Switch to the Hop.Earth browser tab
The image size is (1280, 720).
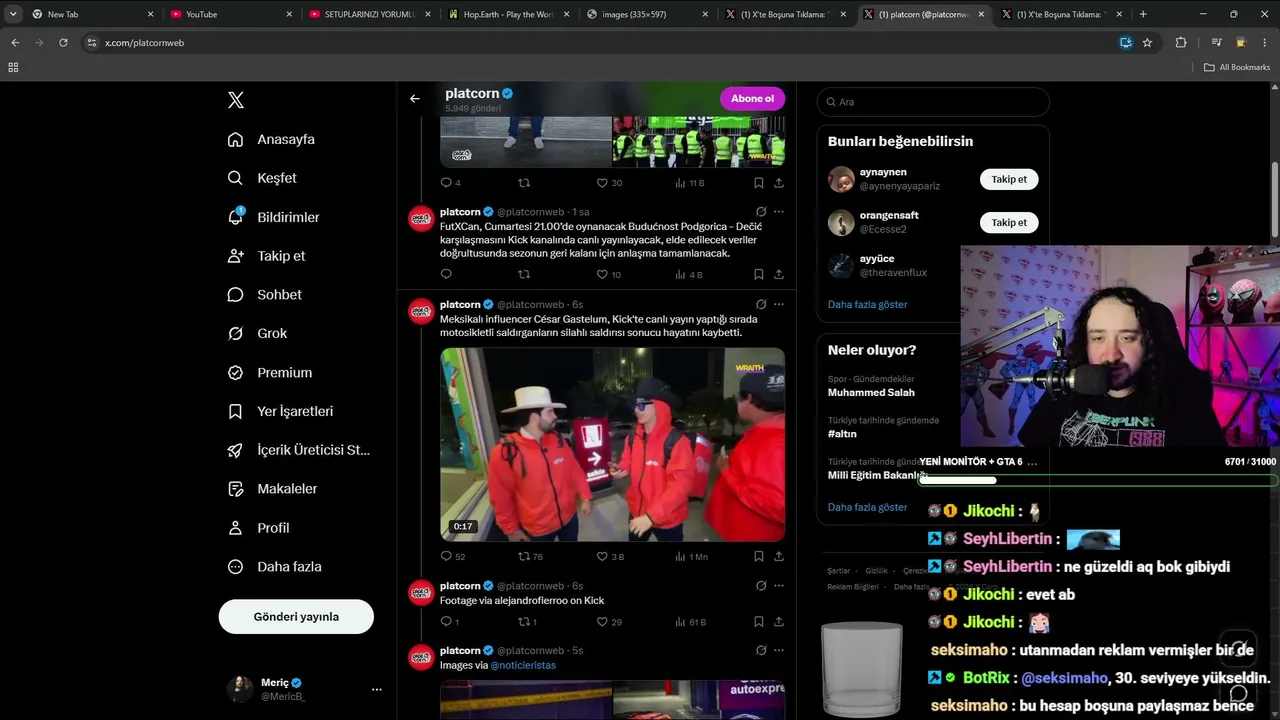(x=509, y=14)
